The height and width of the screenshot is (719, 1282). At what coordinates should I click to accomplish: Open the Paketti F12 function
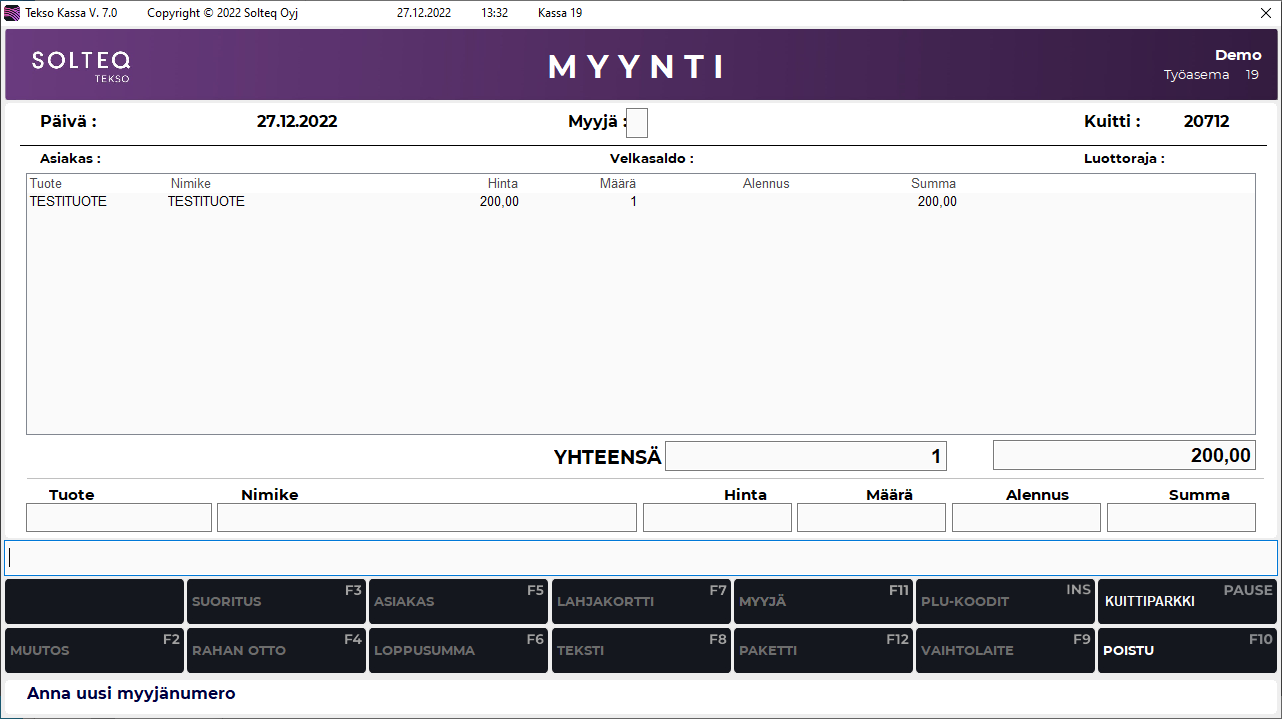823,650
